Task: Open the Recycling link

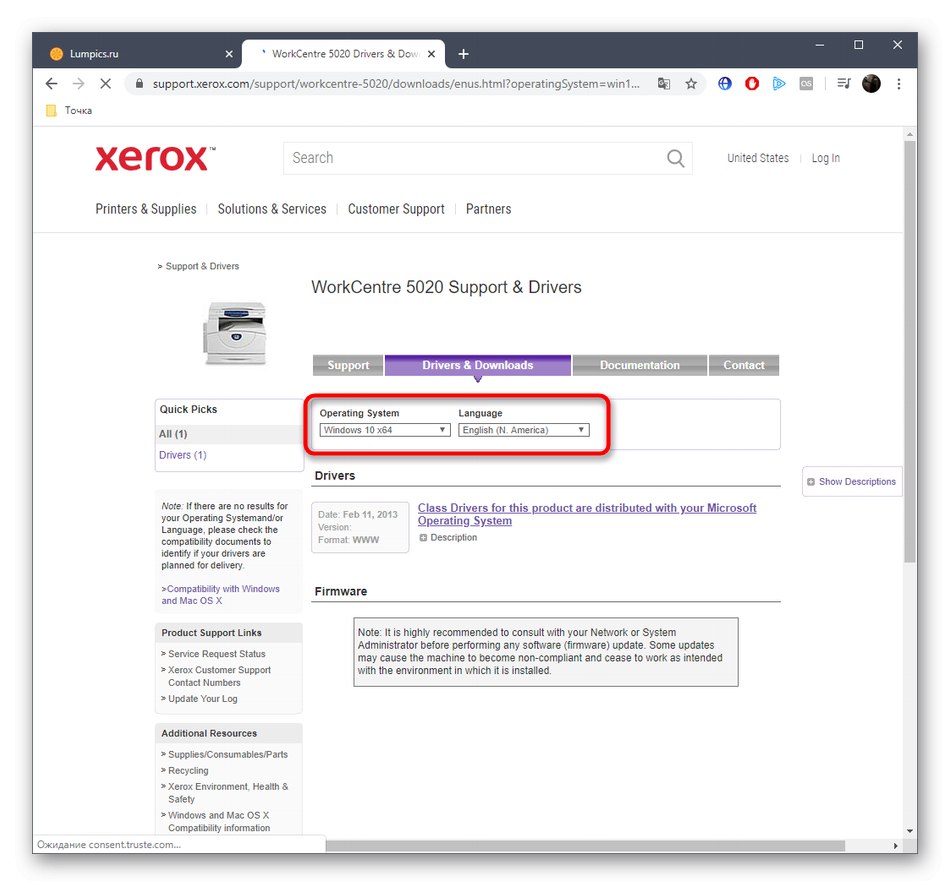Action: coord(188,771)
